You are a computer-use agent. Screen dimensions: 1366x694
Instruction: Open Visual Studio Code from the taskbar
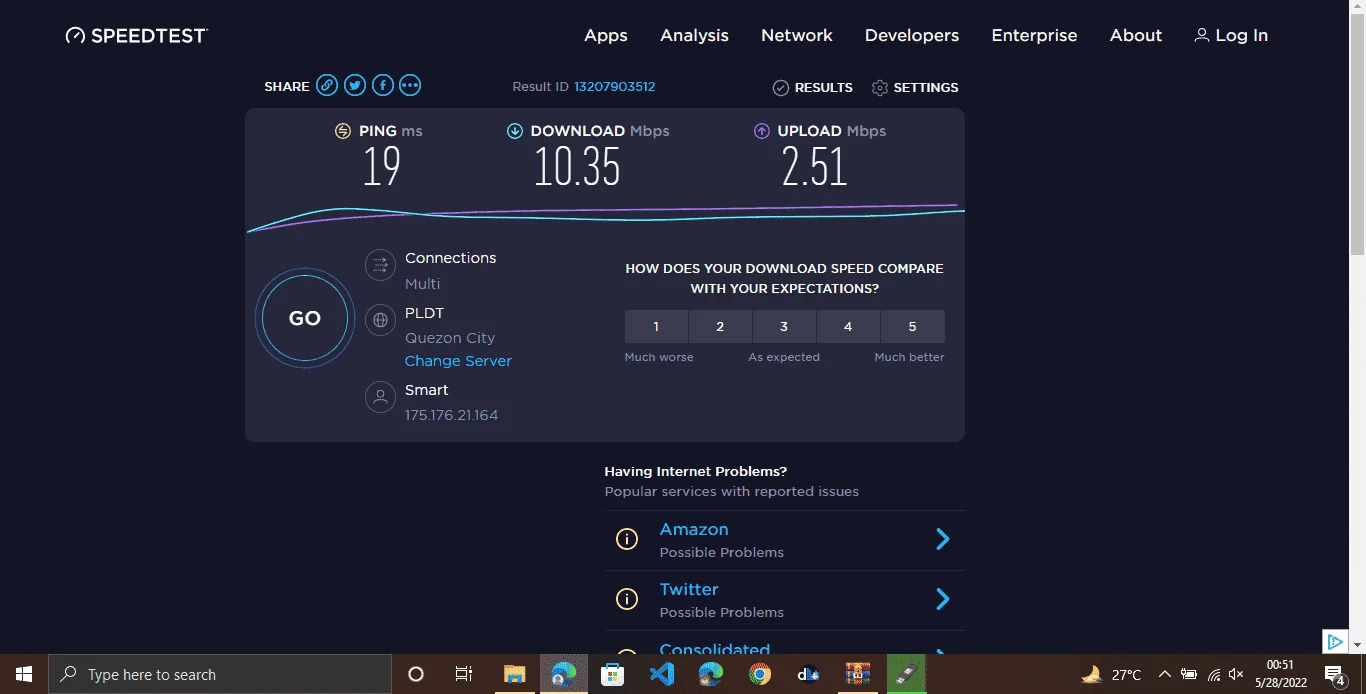[661, 674]
